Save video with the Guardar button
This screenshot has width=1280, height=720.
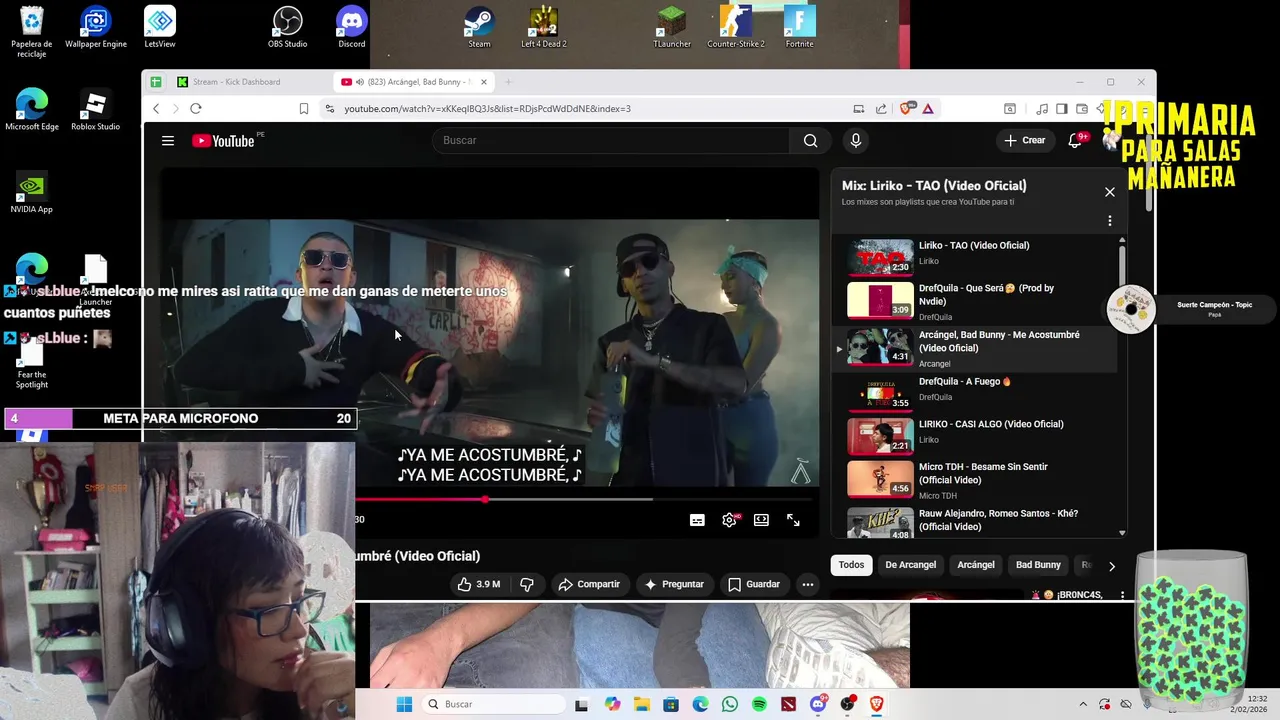click(x=754, y=584)
